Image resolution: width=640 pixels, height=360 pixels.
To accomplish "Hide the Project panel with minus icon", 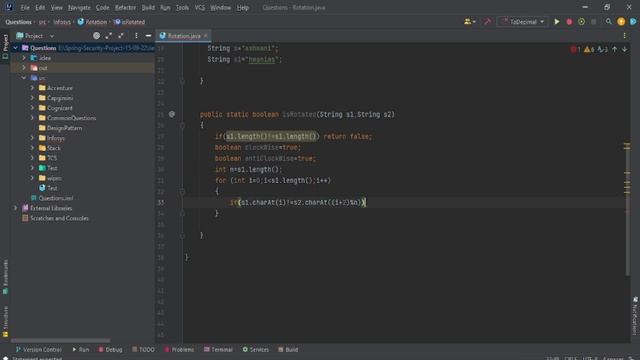I will click(148, 36).
